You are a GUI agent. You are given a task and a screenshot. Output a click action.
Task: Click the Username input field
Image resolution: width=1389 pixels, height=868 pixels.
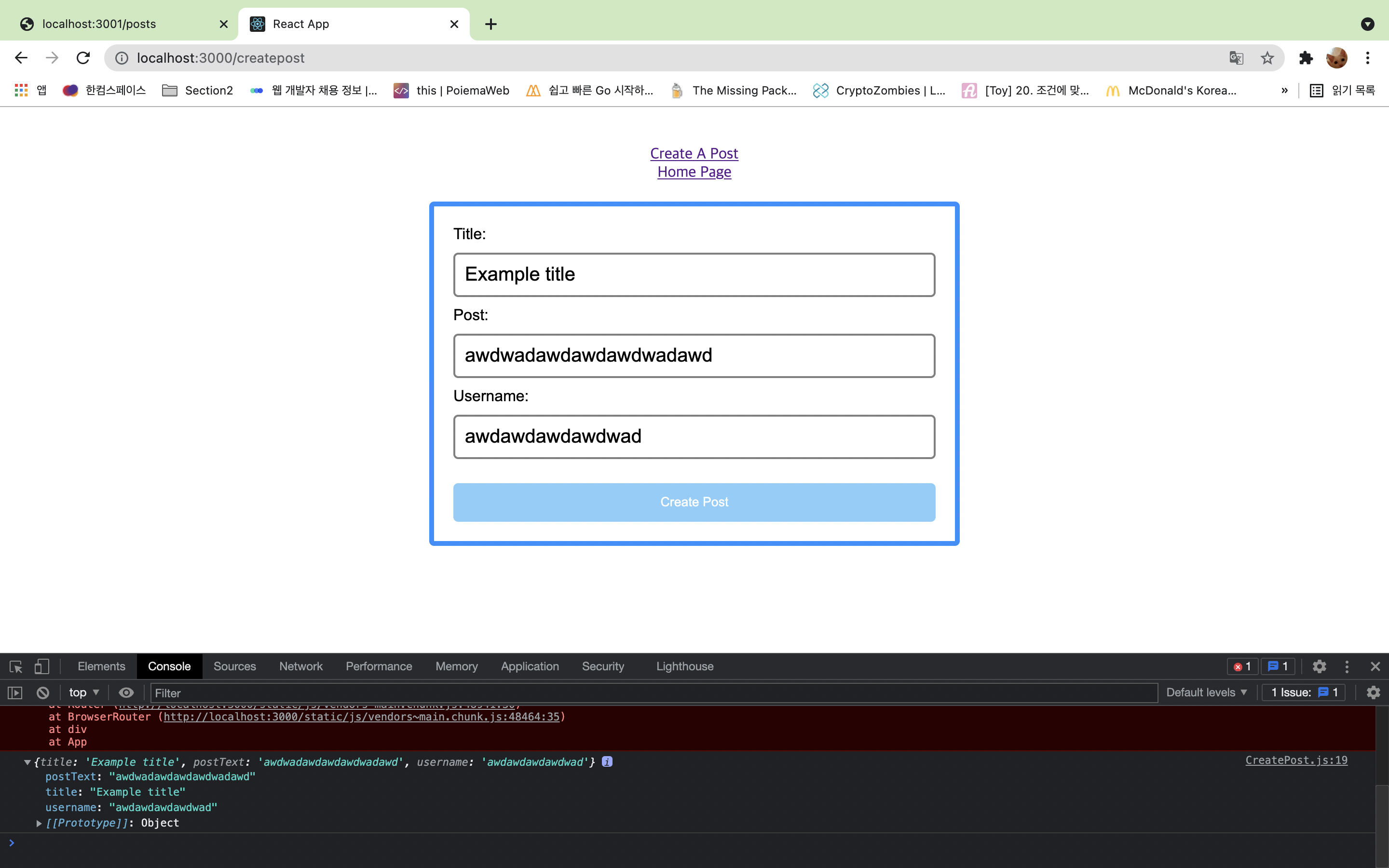coord(694,437)
